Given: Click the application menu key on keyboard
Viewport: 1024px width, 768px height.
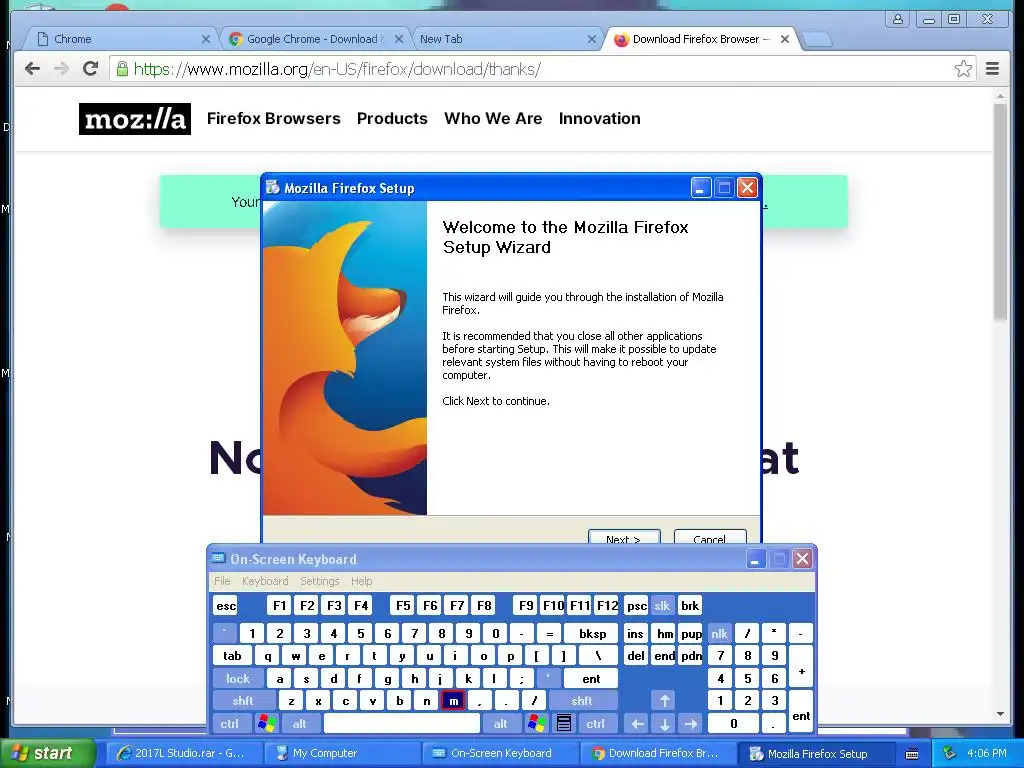Looking at the screenshot, I should click(564, 723).
